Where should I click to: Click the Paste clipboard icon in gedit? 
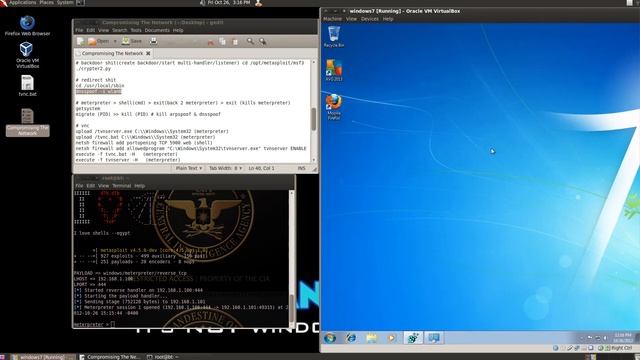point(235,42)
